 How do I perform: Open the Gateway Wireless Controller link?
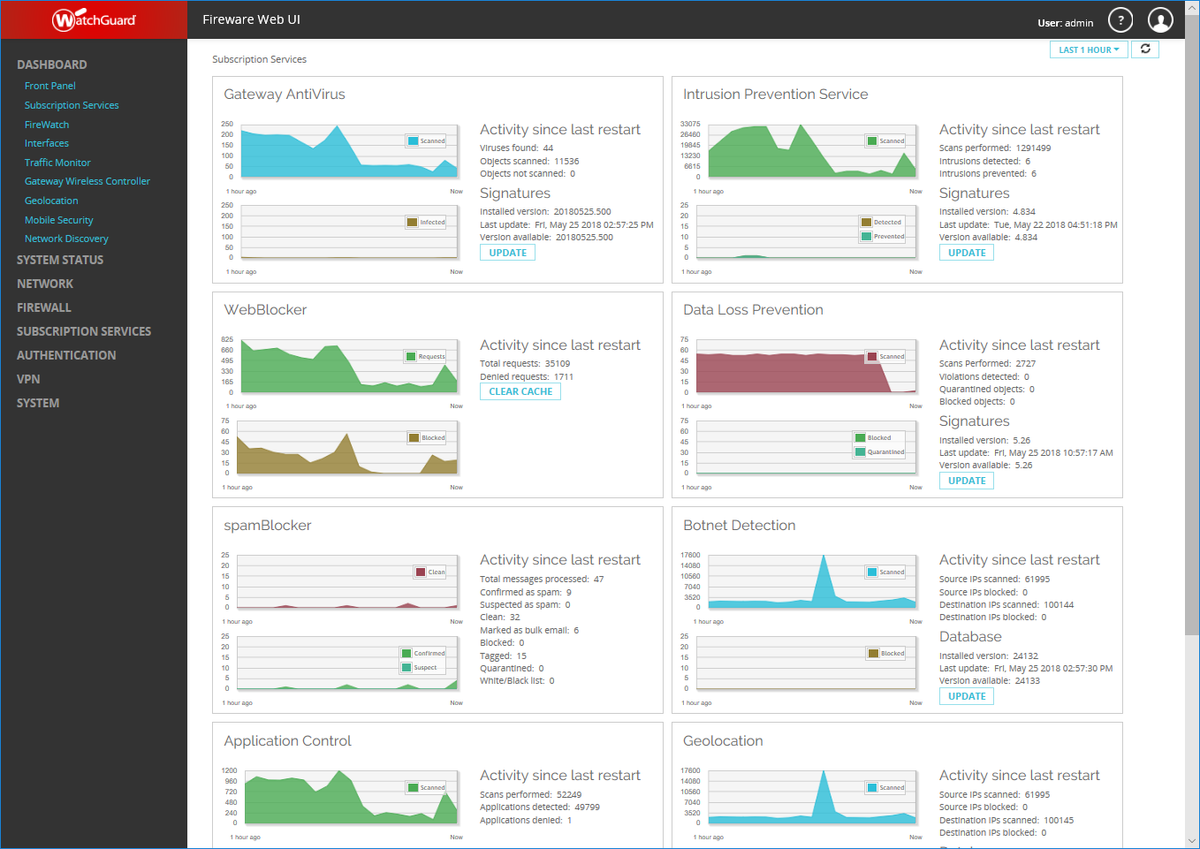88,181
